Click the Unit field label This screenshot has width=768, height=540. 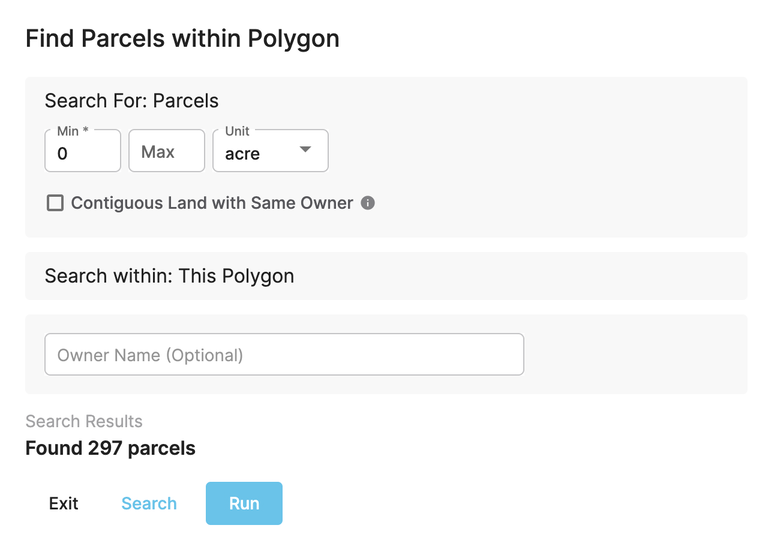click(x=237, y=131)
